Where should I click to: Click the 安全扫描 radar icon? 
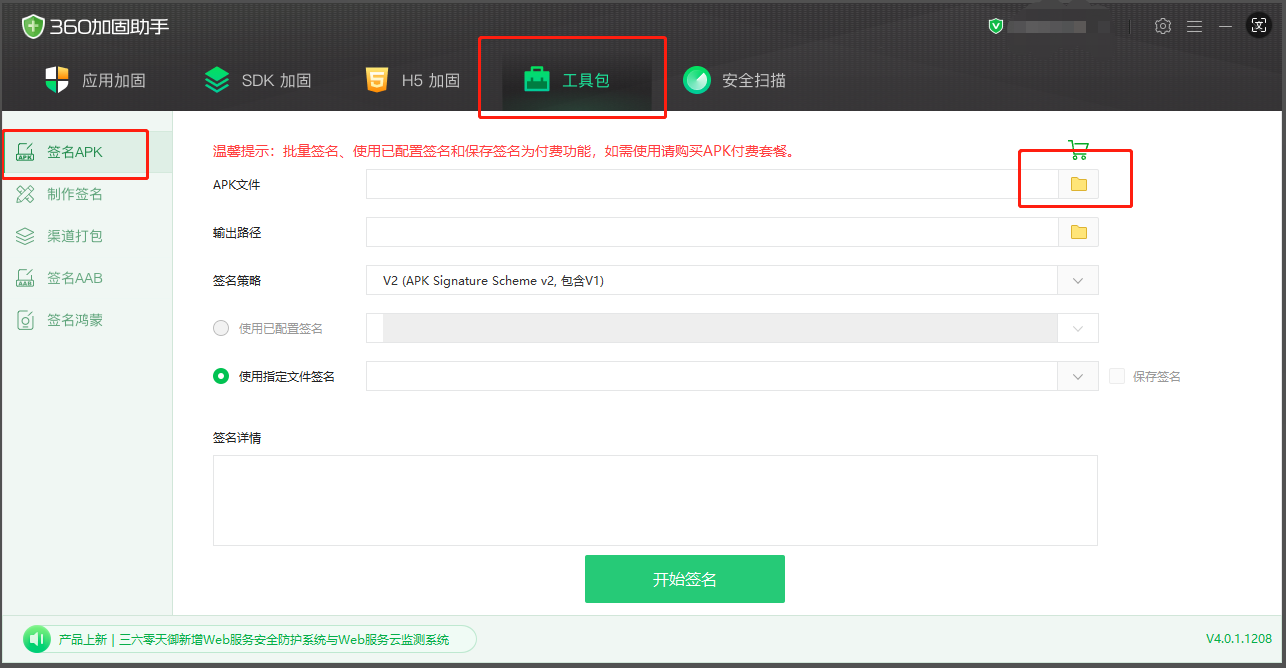point(697,80)
